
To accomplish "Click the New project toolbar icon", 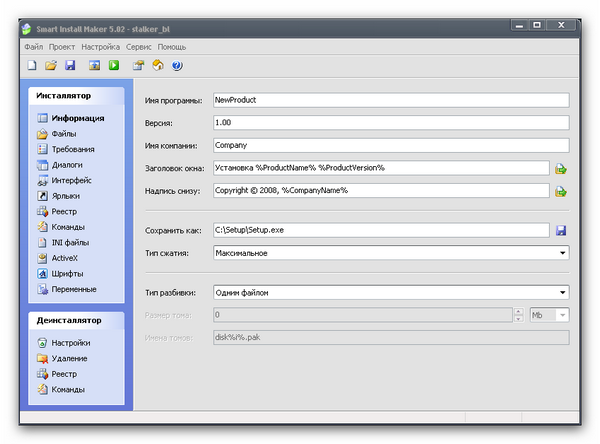I will pyautogui.click(x=29, y=66).
